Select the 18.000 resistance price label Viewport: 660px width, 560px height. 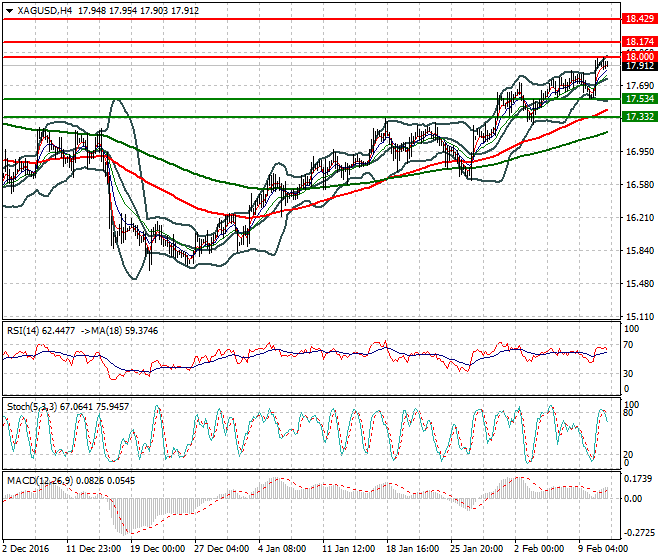pyautogui.click(x=639, y=57)
